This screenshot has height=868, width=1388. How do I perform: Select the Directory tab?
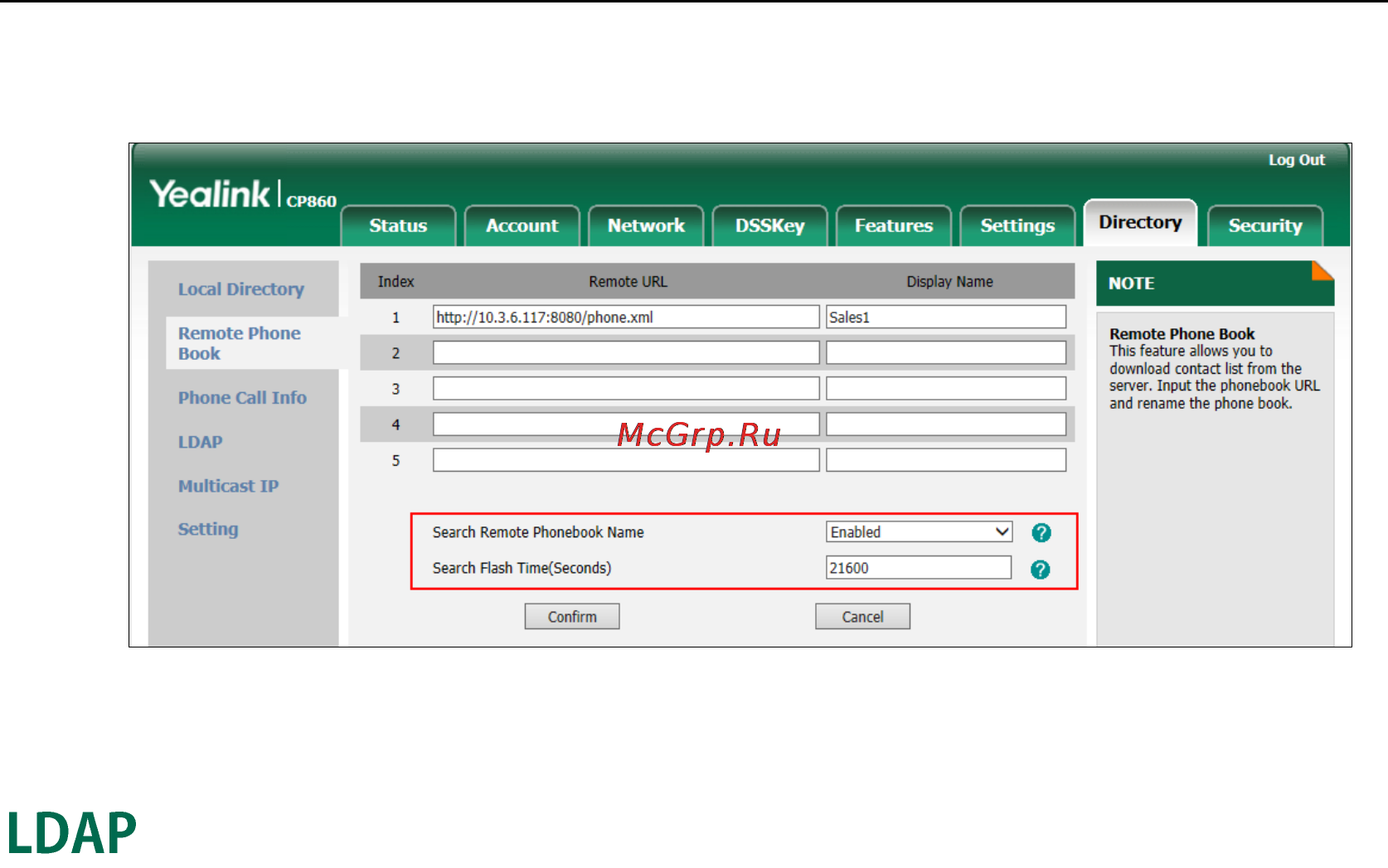(1140, 222)
